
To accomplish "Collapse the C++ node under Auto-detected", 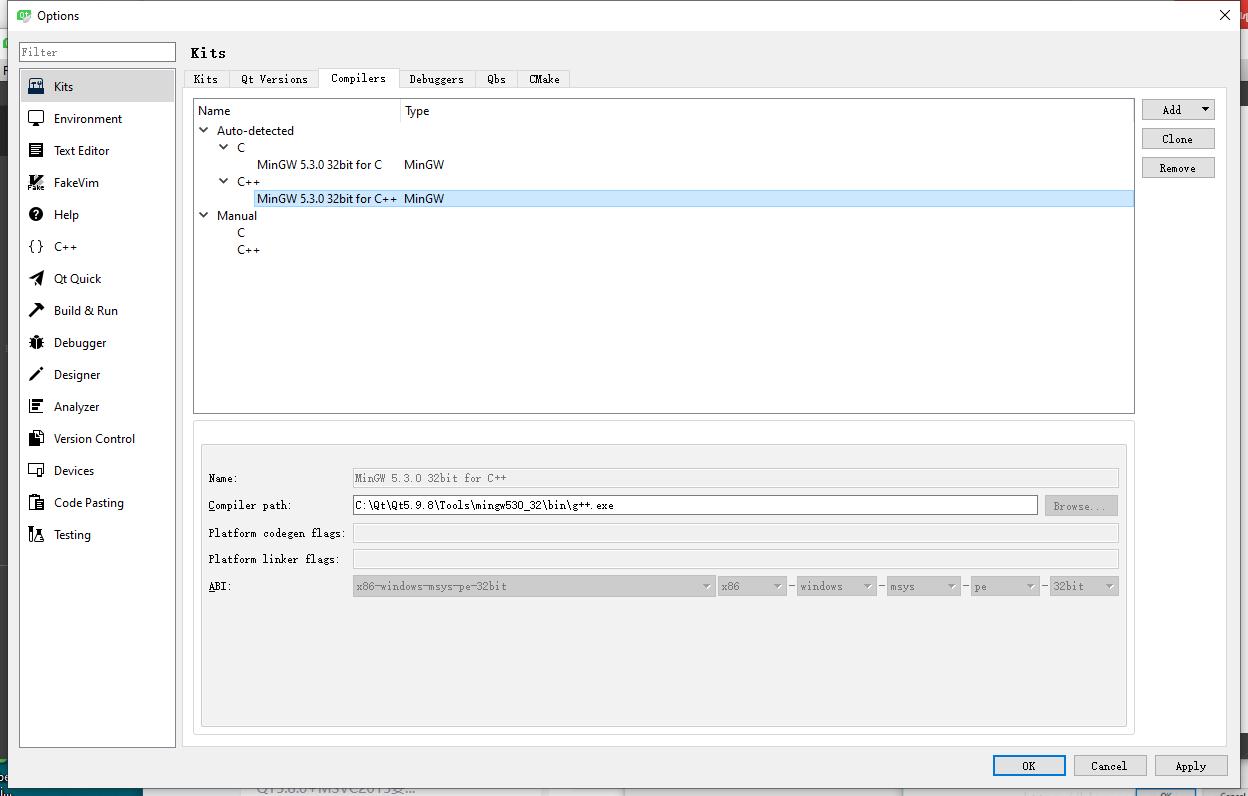I will coord(224,182).
